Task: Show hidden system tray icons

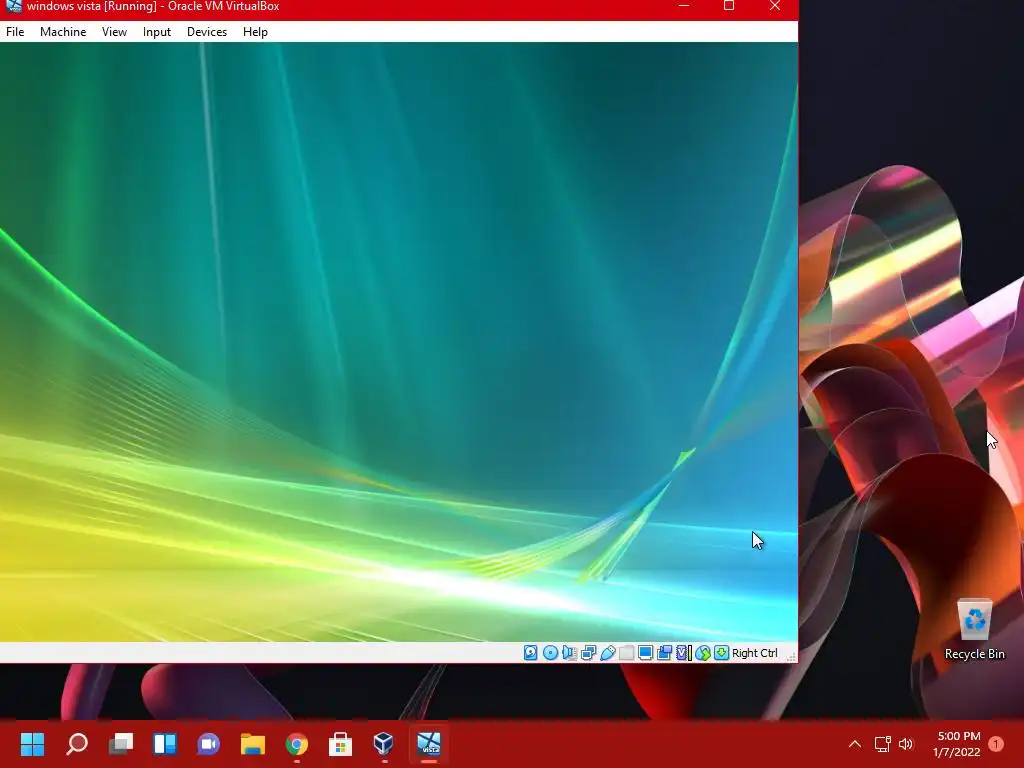Action: pos(854,744)
